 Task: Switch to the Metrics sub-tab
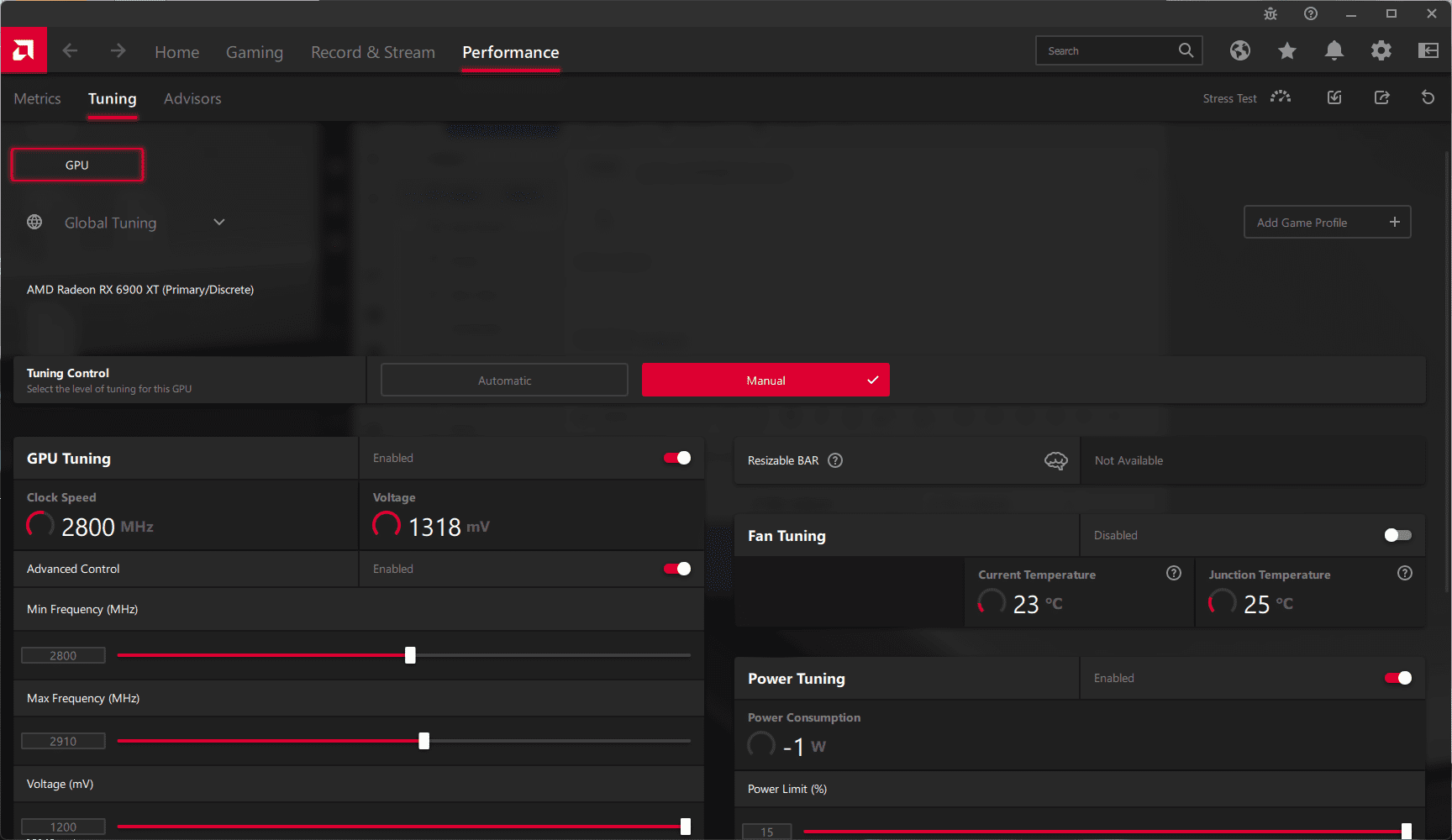(38, 98)
